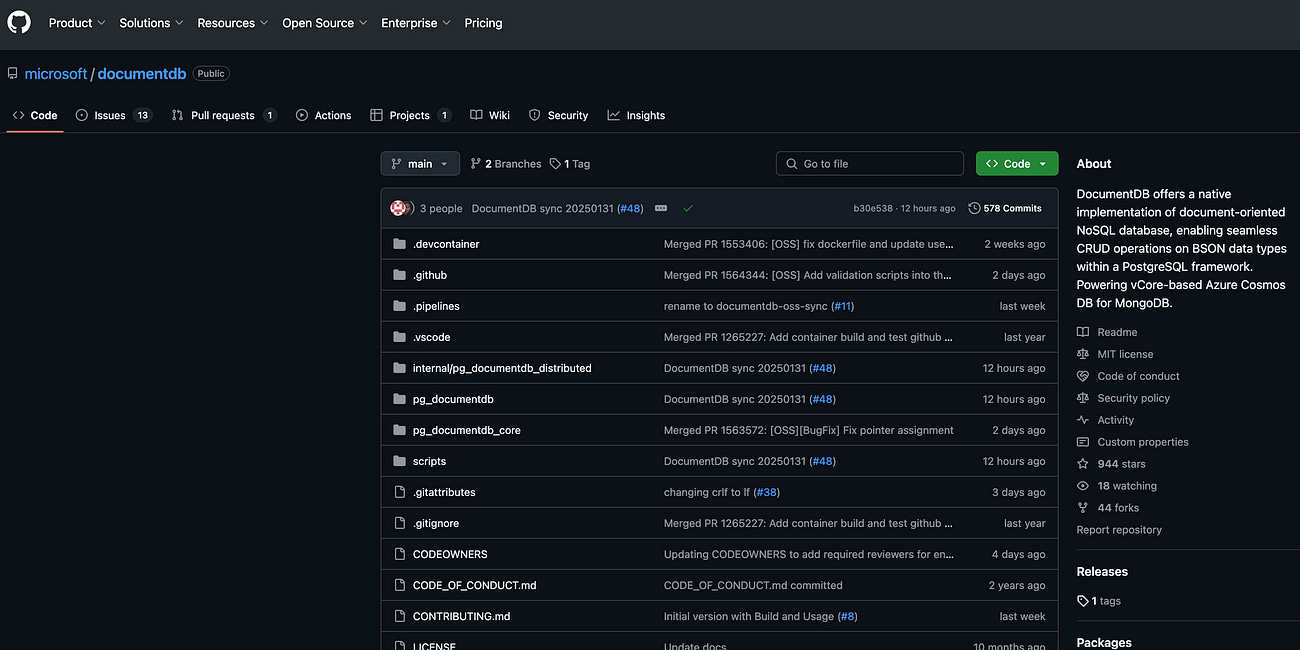Click the CONTRIBUTING.md file icon

tap(400, 616)
